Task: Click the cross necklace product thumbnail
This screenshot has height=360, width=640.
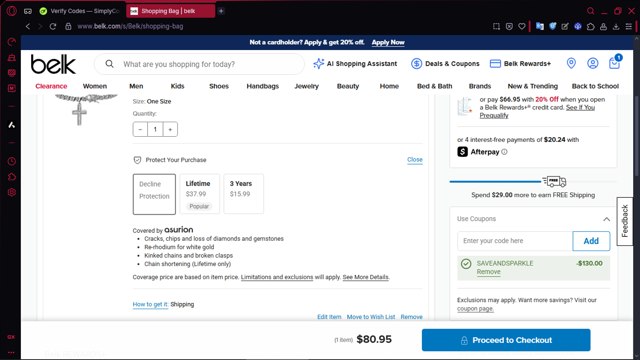Action: (86, 110)
